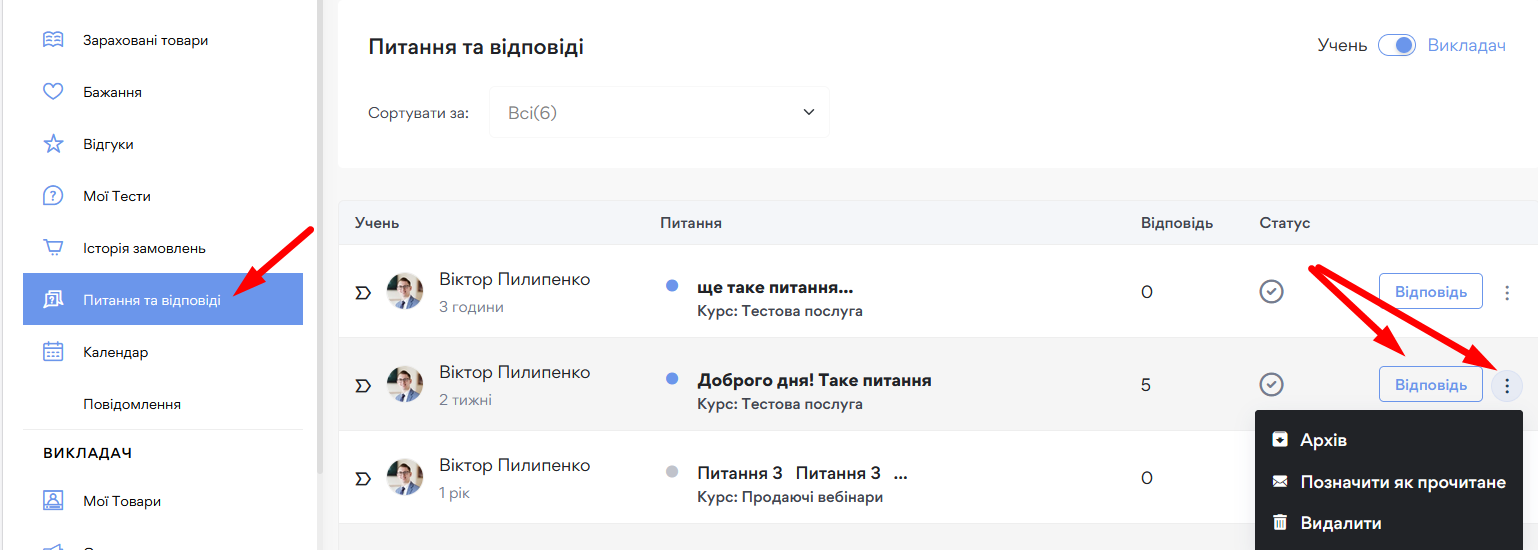Click the heart icon for Бажання

pos(53,92)
